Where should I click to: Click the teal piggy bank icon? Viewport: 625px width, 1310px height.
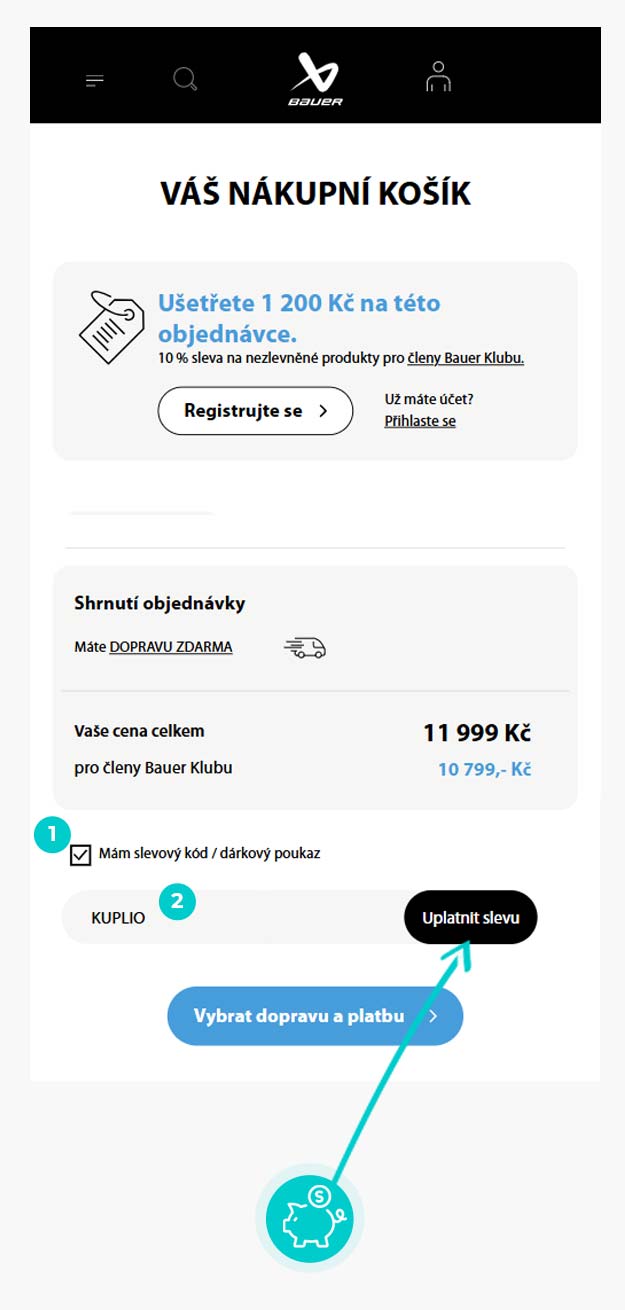point(308,1220)
